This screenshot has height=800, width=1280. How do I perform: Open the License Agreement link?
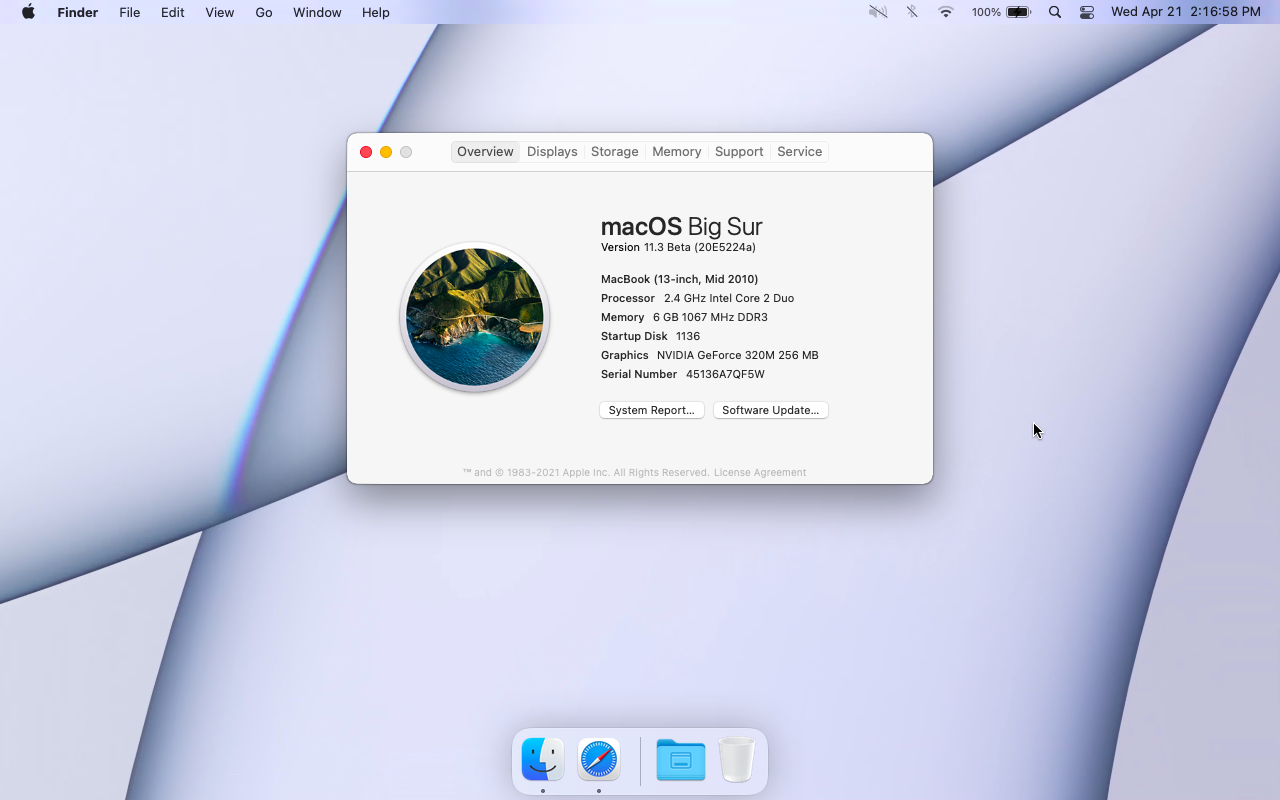click(760, 473)
